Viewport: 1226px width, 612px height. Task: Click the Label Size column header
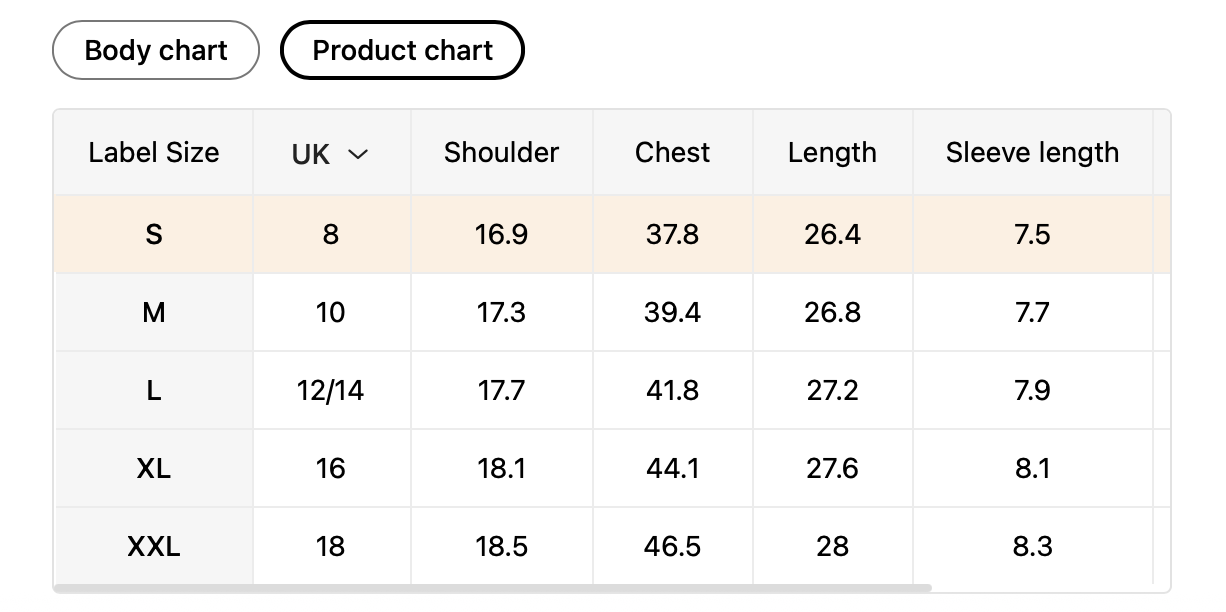153,153
